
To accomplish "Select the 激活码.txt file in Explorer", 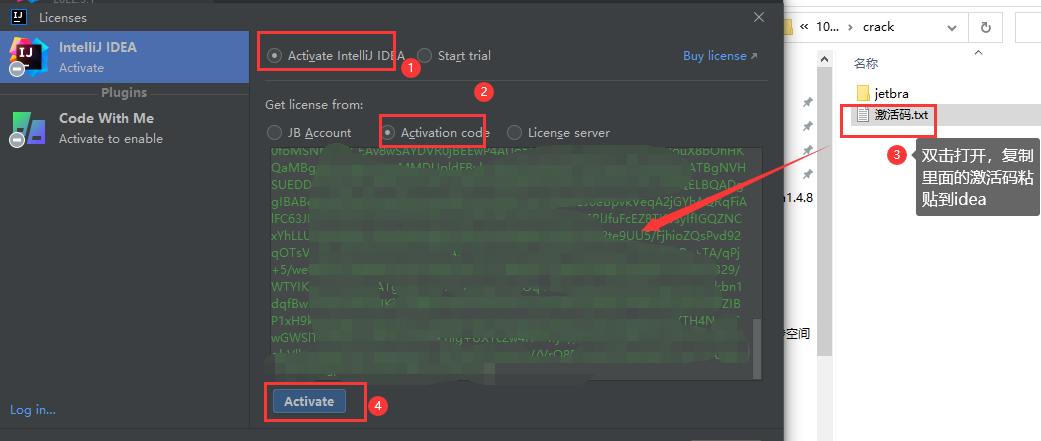I will point(901,115).
